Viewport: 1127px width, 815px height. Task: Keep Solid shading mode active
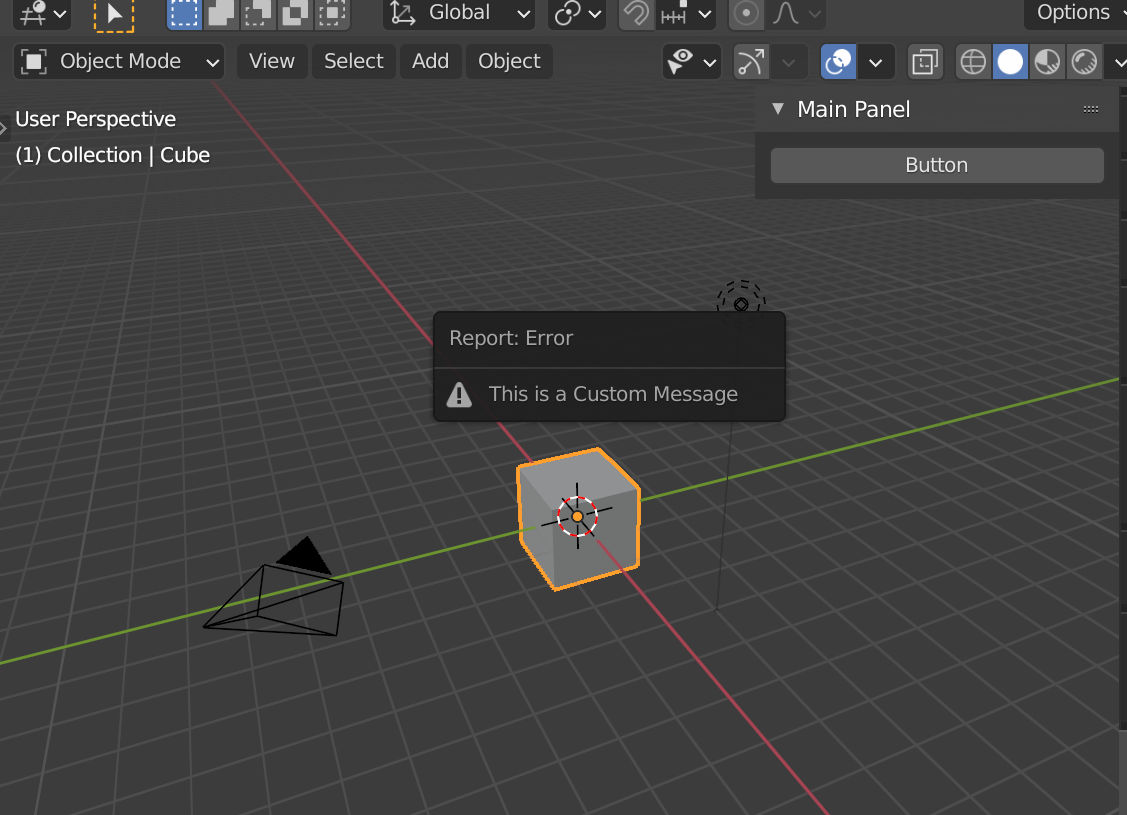1010,61
